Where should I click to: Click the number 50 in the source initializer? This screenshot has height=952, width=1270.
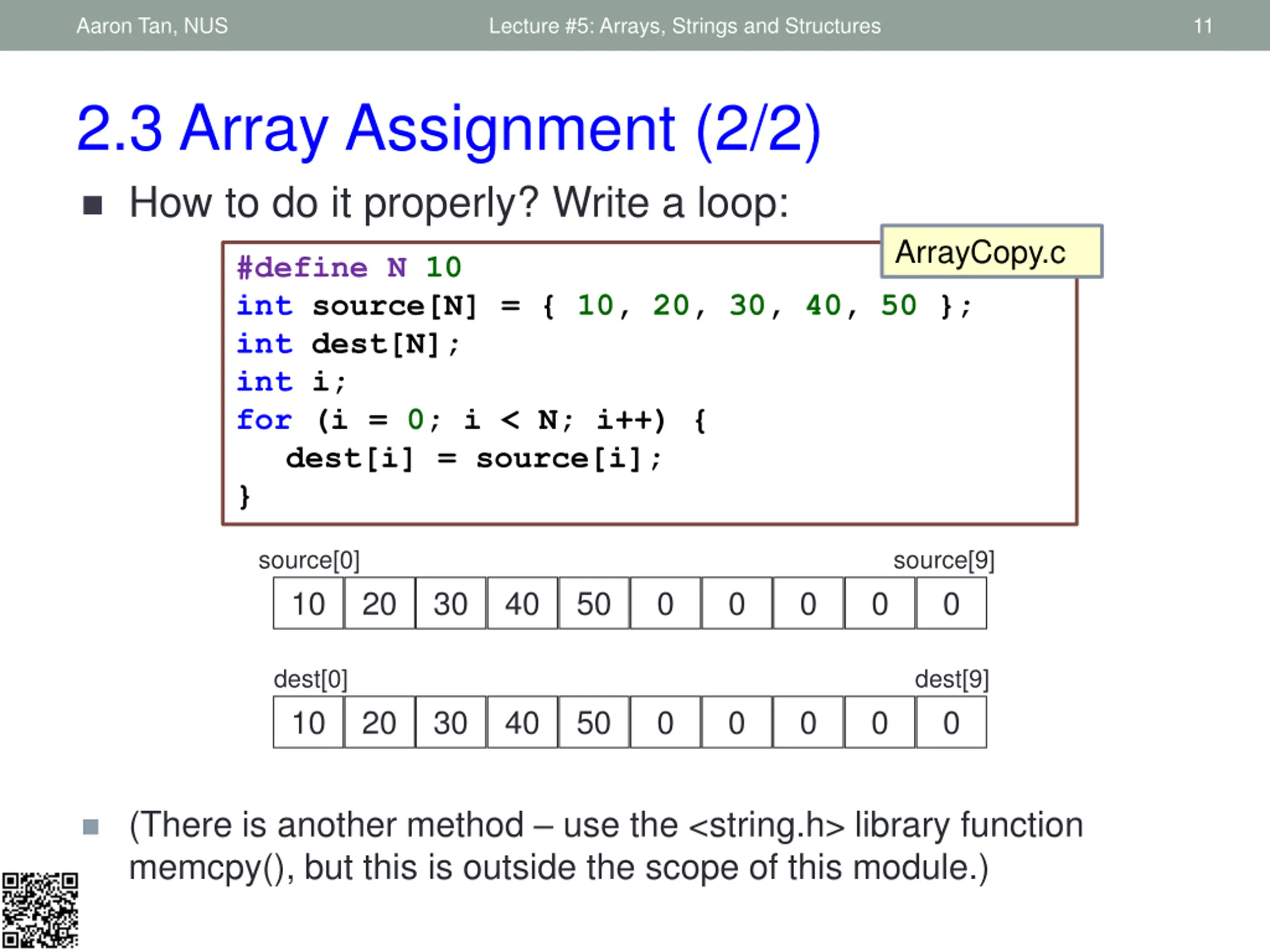click(x=898, y=305)
